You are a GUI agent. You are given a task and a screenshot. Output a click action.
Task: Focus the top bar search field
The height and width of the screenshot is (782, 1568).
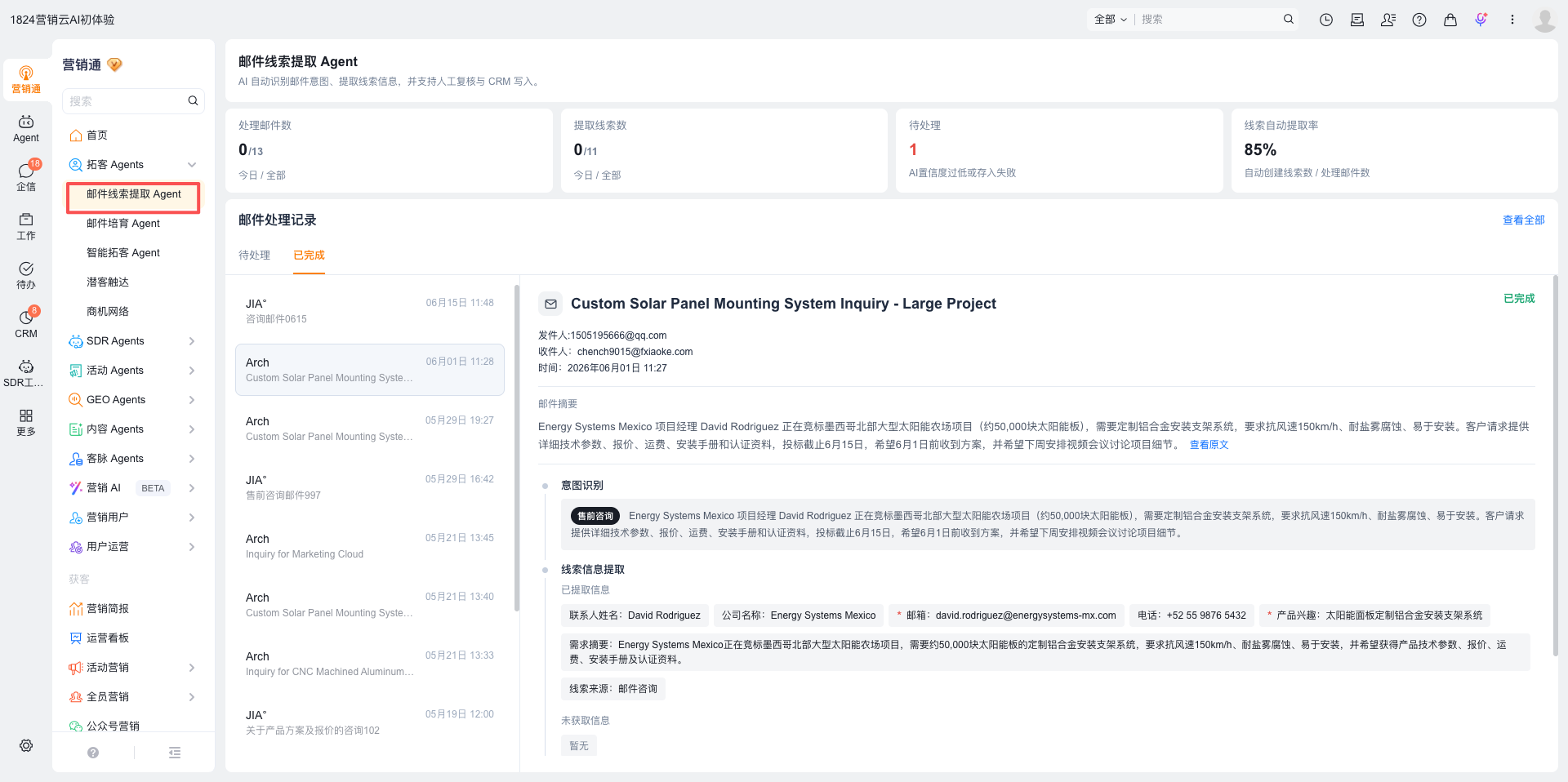(x=1209, y=19)
